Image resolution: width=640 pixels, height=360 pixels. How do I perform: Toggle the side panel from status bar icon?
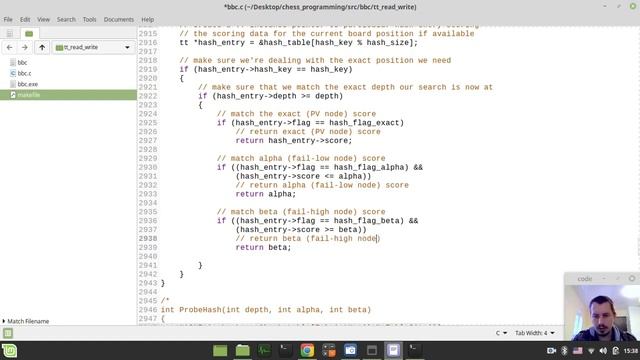click(x=8, y=333)
